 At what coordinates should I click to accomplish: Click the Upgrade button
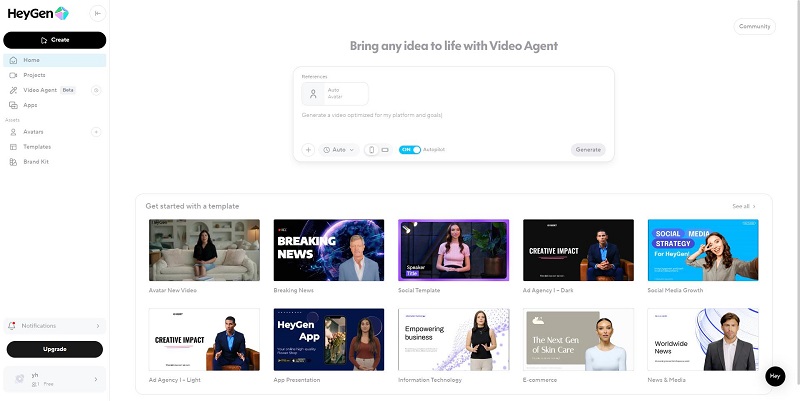[x=55, y=349]
